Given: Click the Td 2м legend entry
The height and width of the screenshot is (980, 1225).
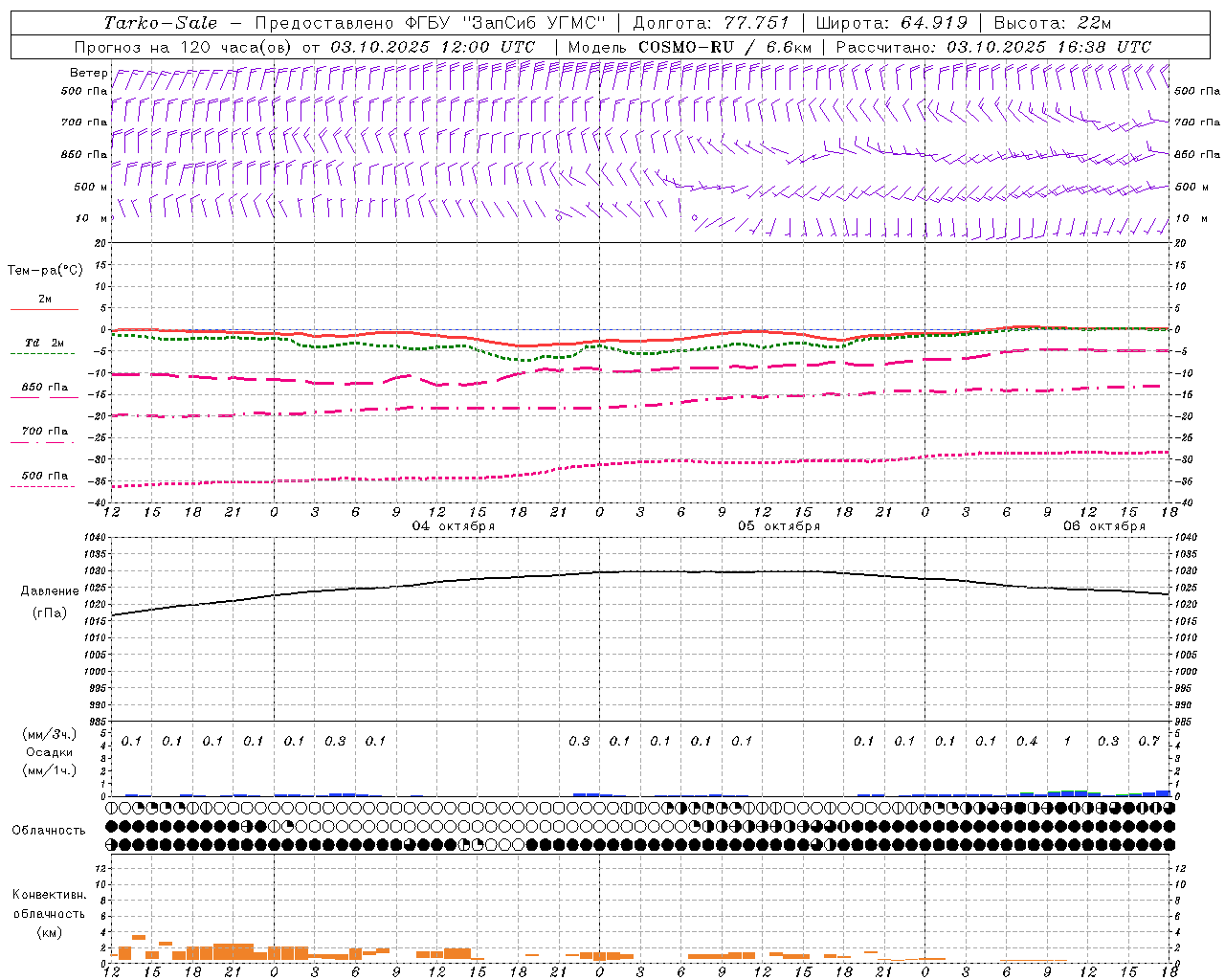Looking at the screenshot, I should coord(44,343).
